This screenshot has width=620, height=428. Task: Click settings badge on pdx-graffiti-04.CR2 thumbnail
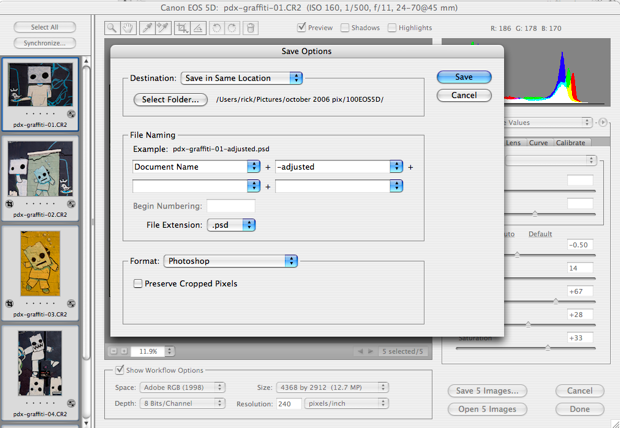(x=71, y=403)
